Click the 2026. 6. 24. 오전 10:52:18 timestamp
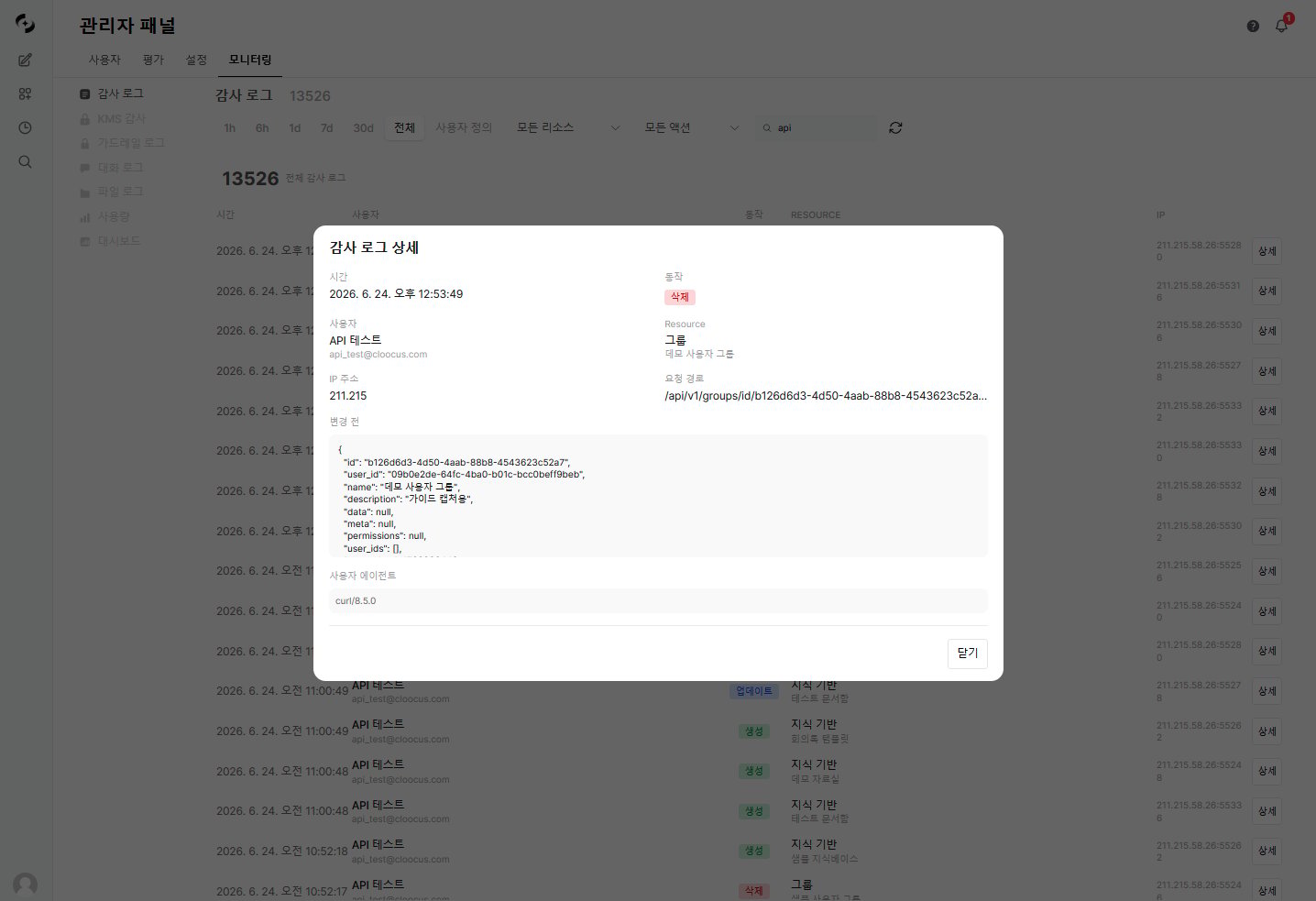The image size is (1316, 901). tap(282, 852)
